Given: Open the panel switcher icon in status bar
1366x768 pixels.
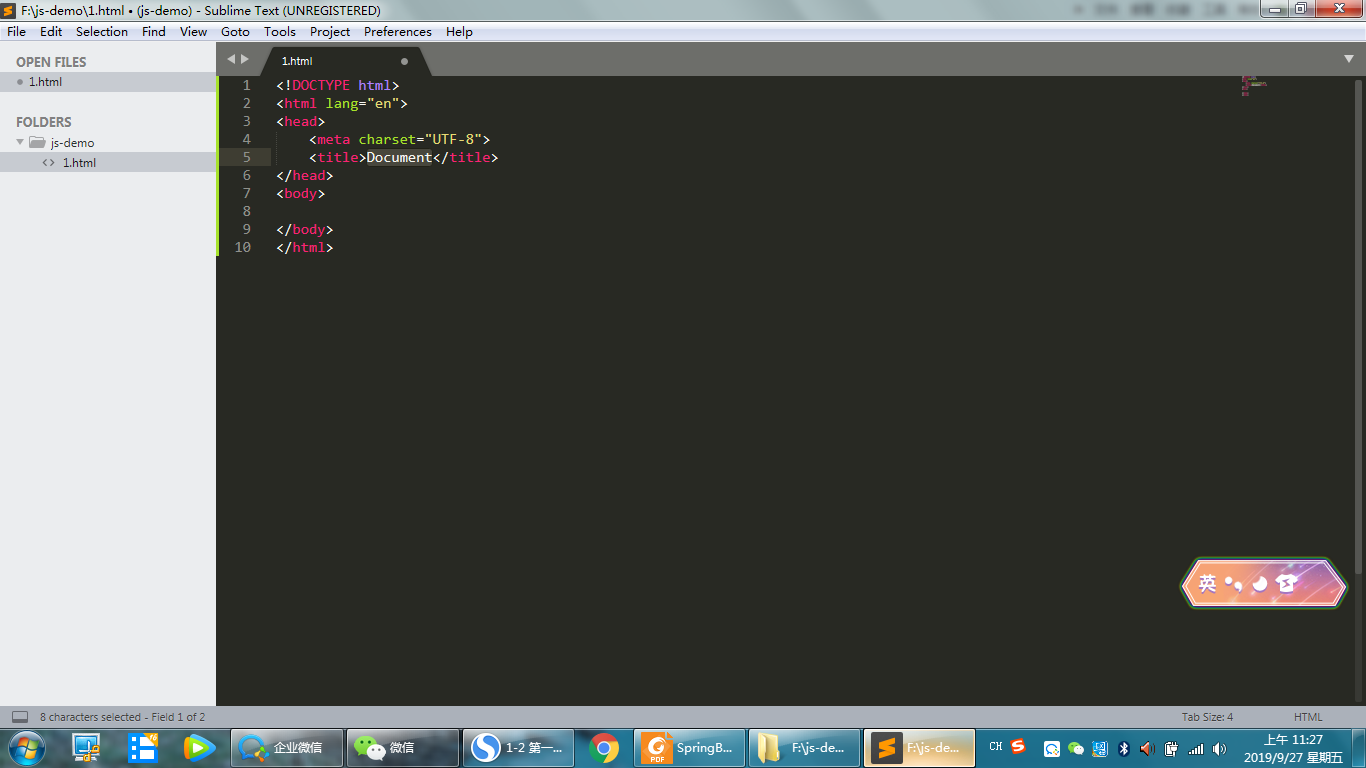Looking at the screenshot, I should [x=19, y=717].
